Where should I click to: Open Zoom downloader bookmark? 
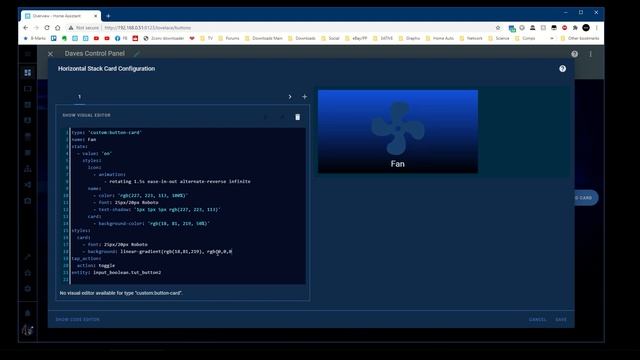[x=164, y=38]
